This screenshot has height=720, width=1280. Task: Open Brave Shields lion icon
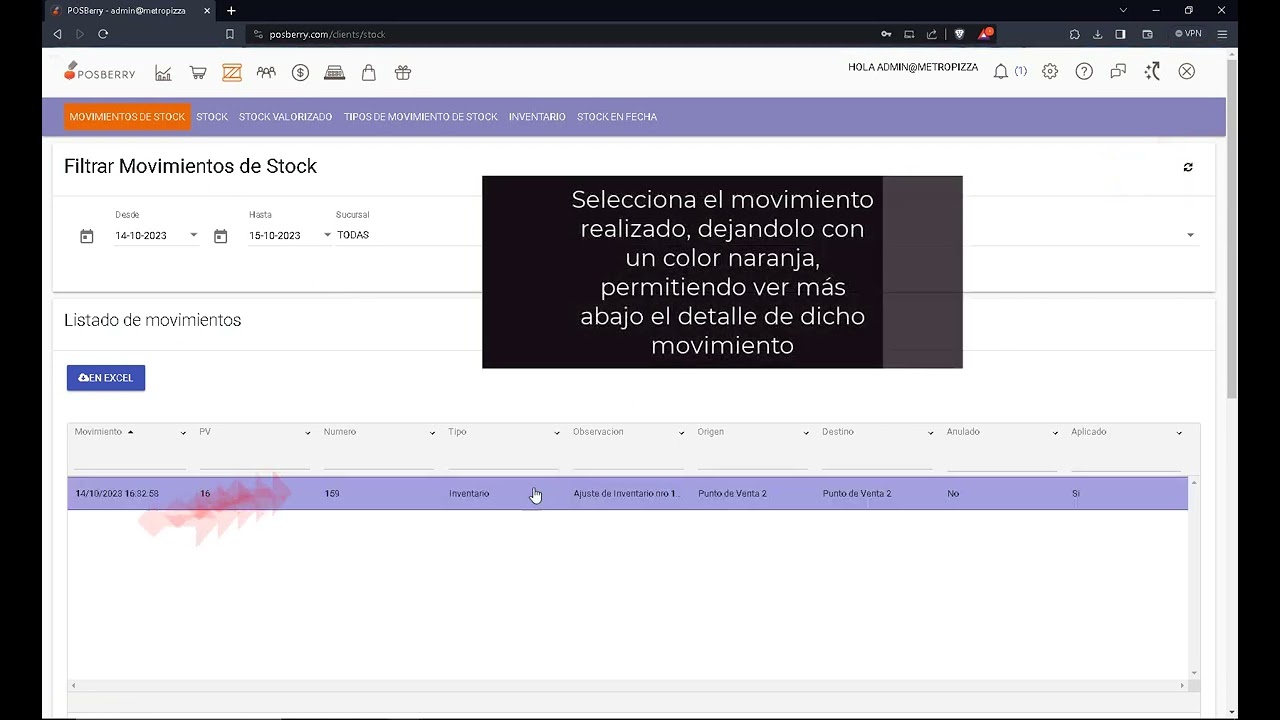(x=960, y=34)
